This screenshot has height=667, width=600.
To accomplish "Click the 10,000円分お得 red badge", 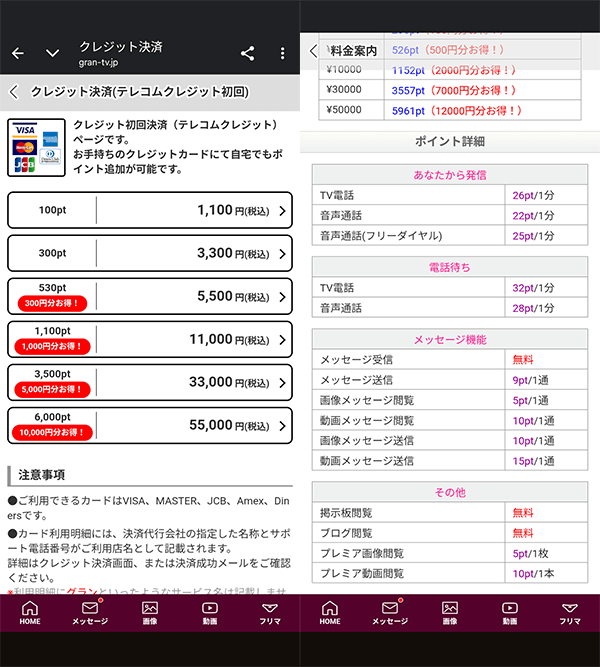I will 52,432.
